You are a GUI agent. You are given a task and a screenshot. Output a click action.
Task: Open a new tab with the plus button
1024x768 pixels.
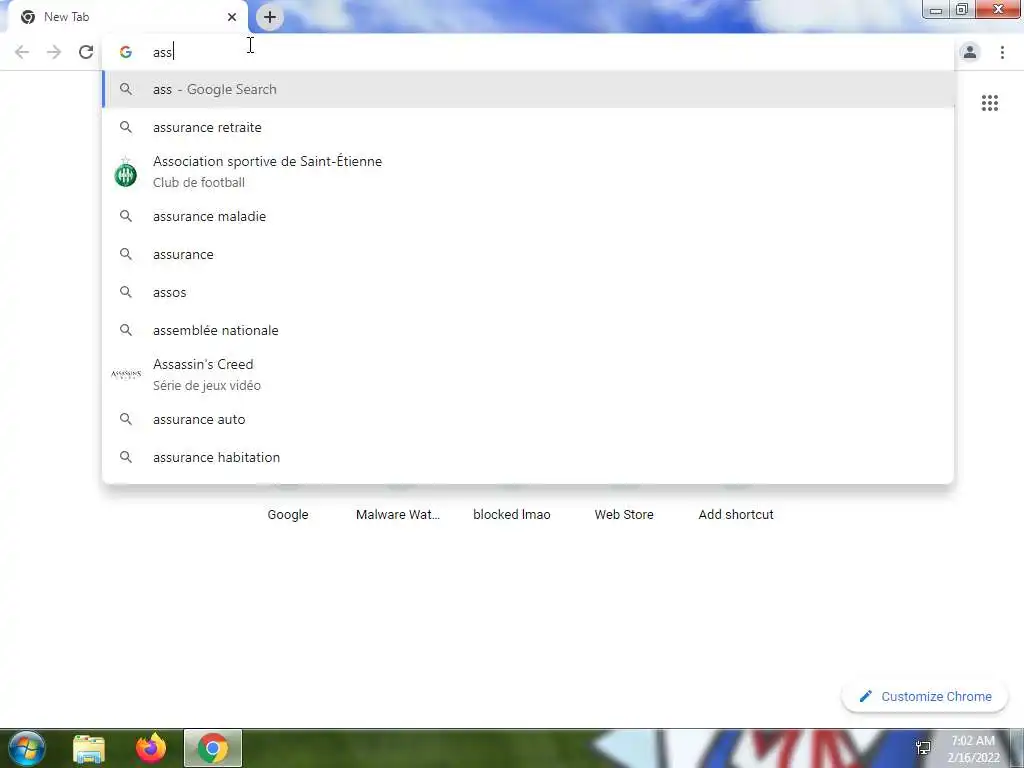270,17
